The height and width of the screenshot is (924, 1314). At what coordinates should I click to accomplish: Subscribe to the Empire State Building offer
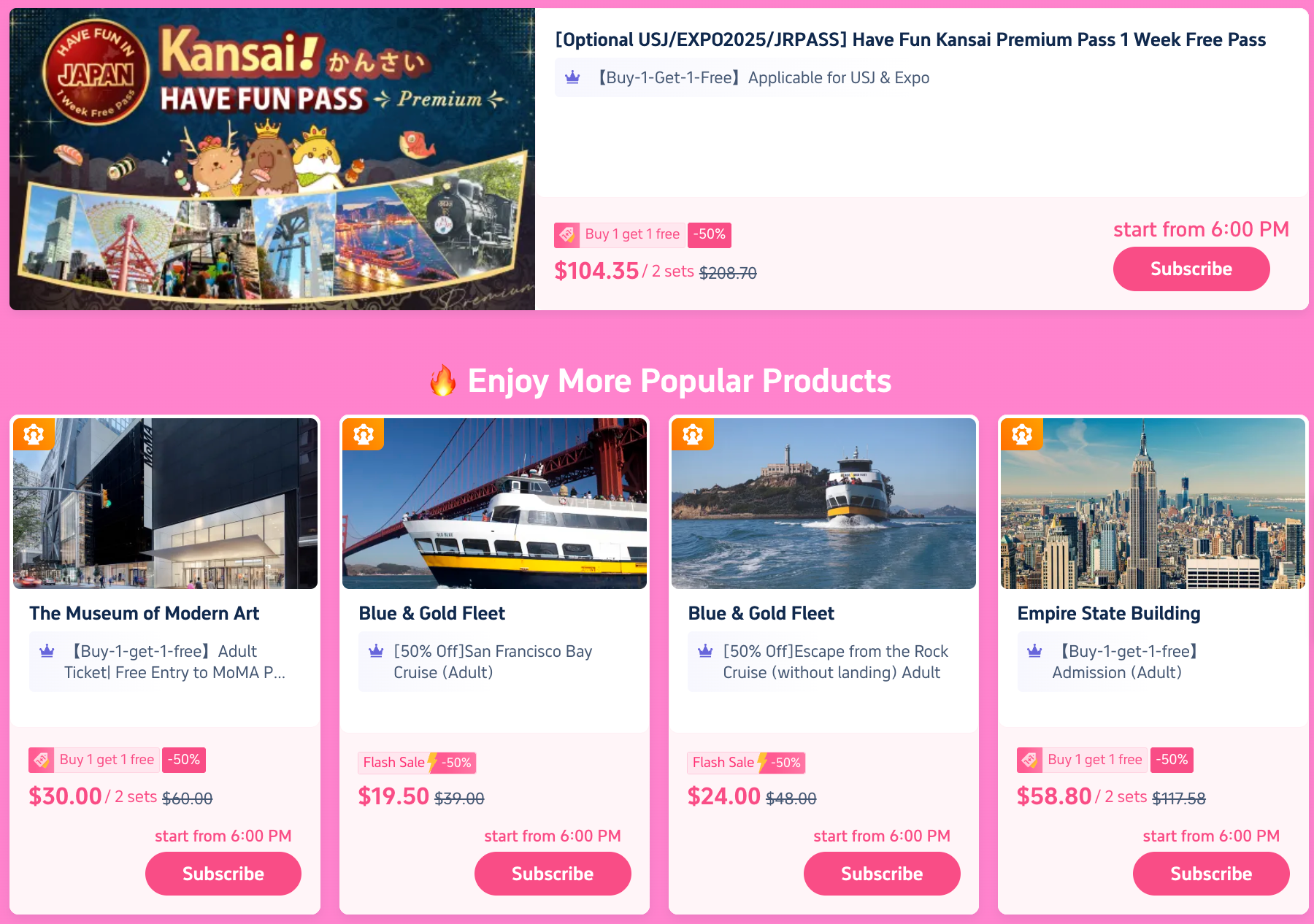coord(1211,874)
